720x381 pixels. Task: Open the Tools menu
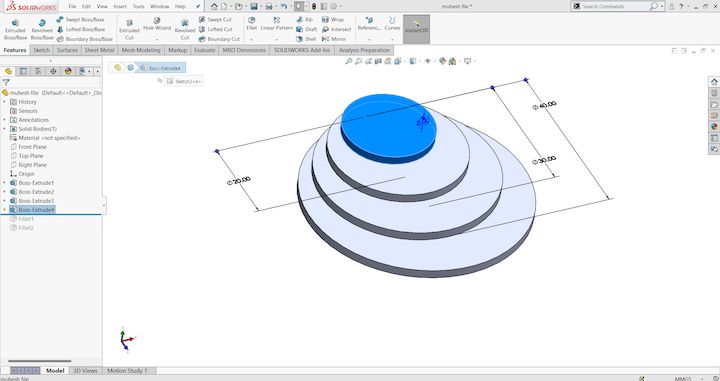pyautogui.click(x=138, y=6)
